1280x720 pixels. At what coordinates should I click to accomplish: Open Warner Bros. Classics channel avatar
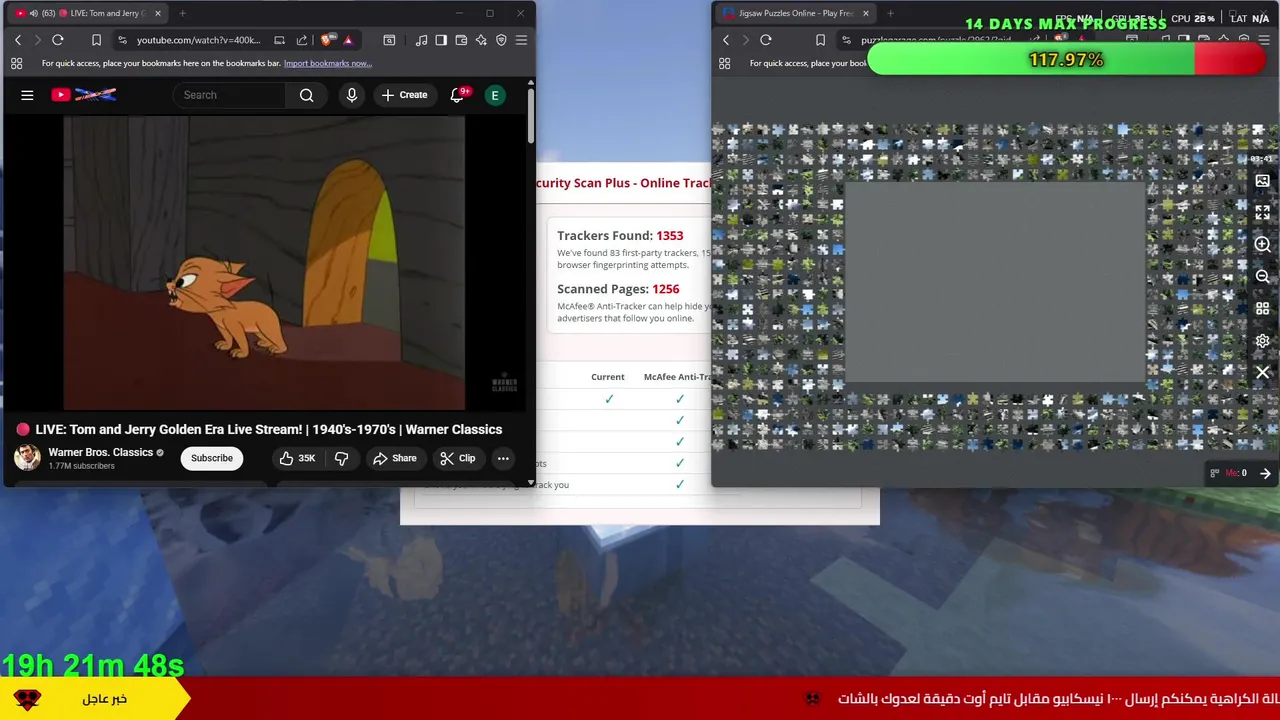pos(27,458)
